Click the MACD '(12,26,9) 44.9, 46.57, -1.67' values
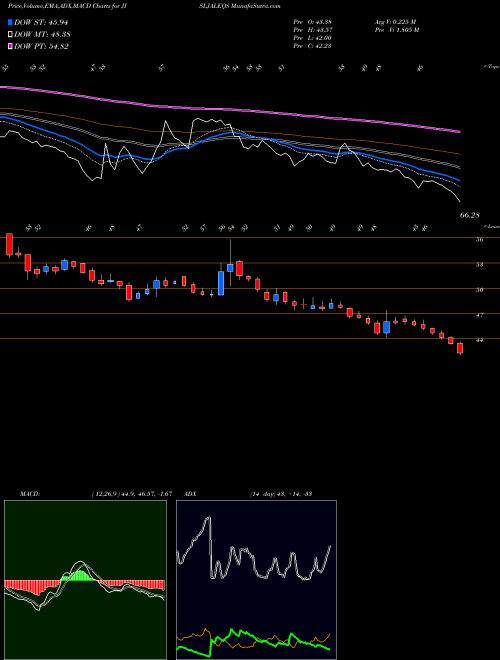 [131, 494]
